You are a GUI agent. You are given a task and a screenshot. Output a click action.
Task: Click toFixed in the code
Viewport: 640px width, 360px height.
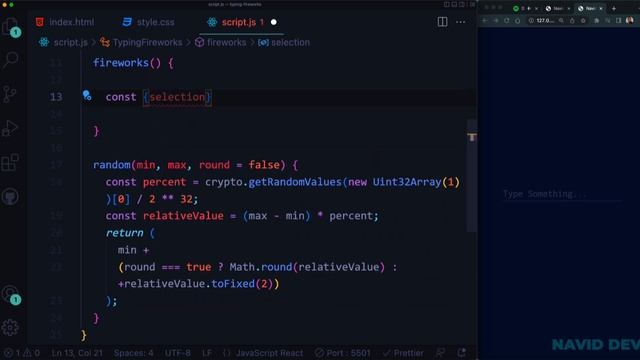coord(233,284)
